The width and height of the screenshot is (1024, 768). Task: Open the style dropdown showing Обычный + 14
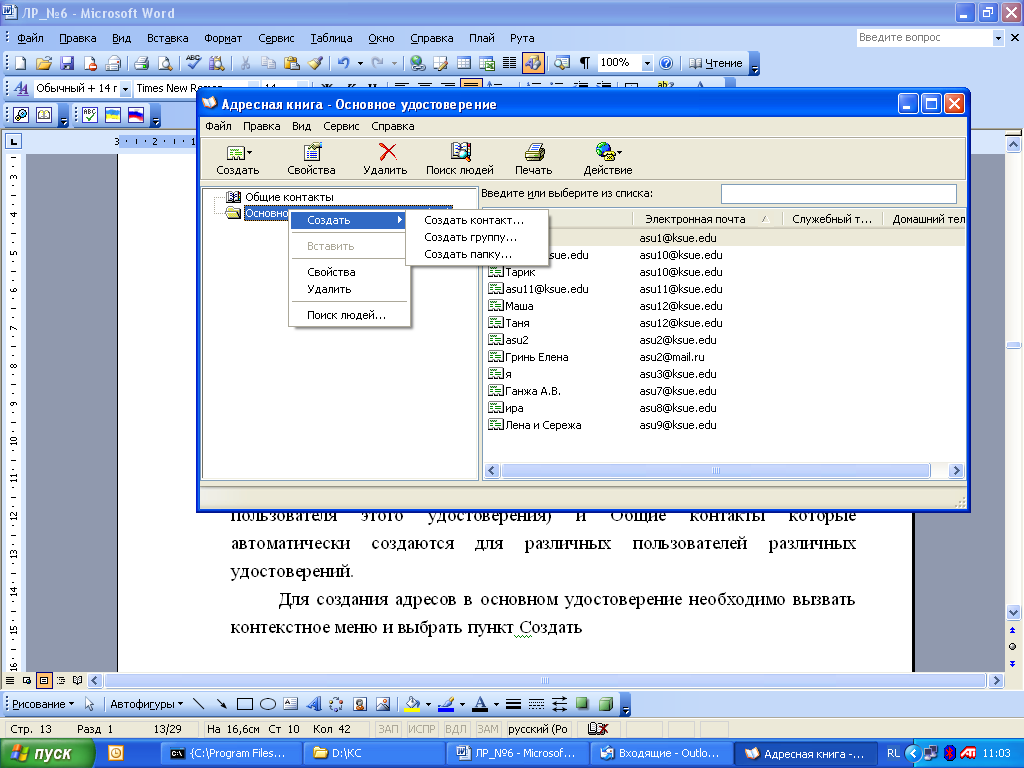pos(125,88)
